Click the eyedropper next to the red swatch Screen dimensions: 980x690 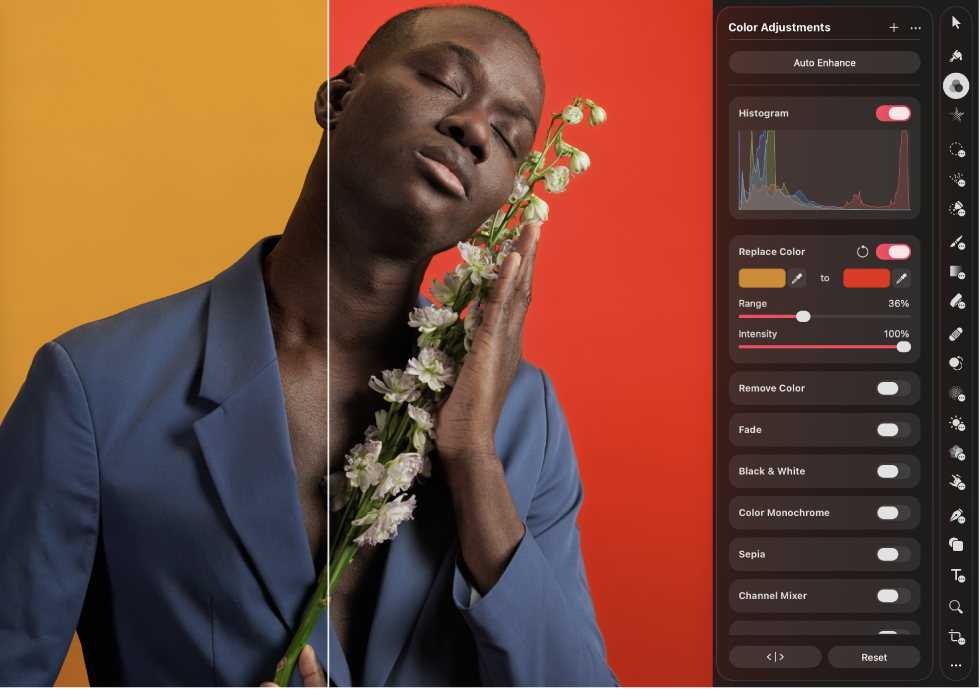(x=903, y=277)
